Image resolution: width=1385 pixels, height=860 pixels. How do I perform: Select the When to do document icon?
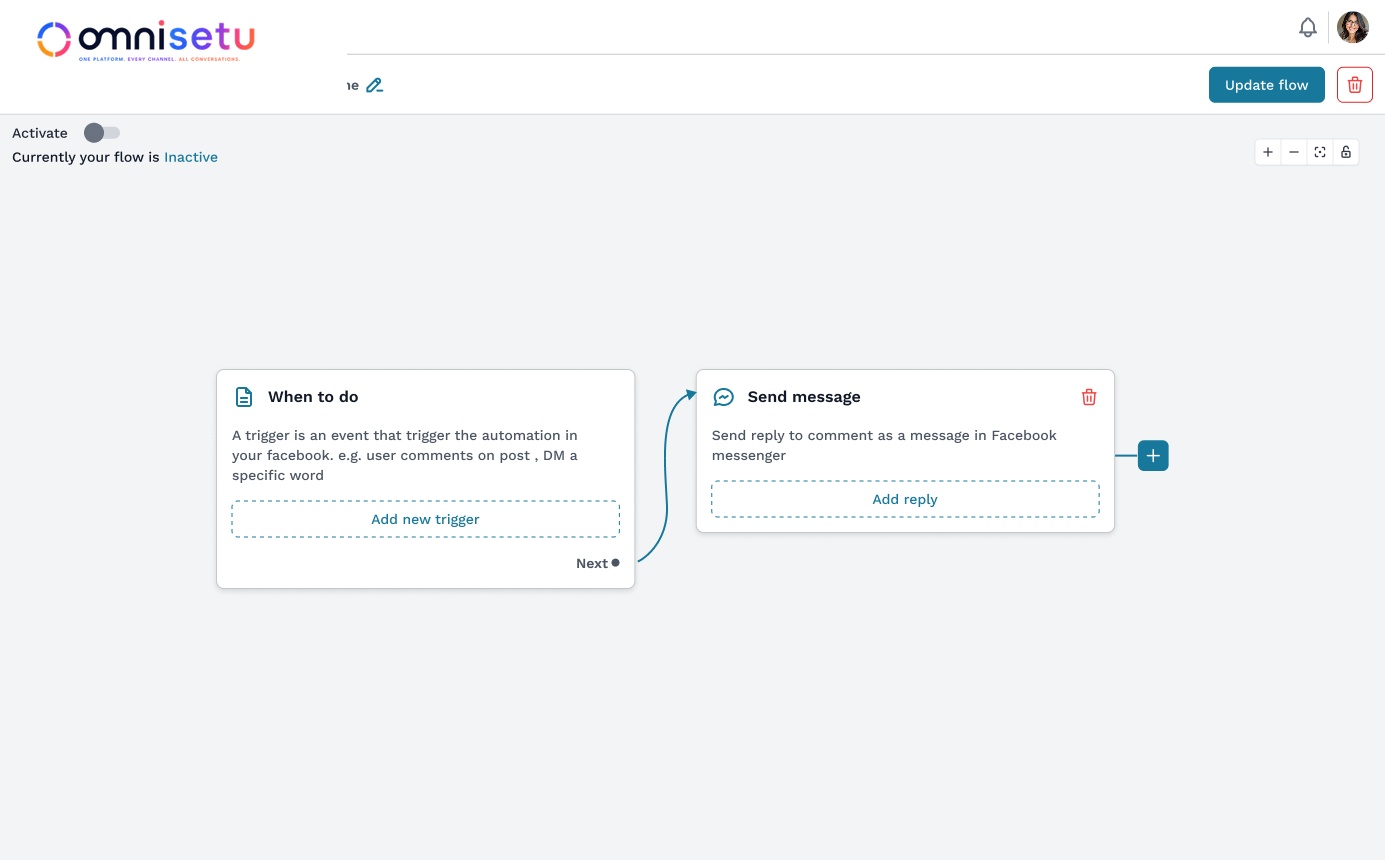point(244,397)
